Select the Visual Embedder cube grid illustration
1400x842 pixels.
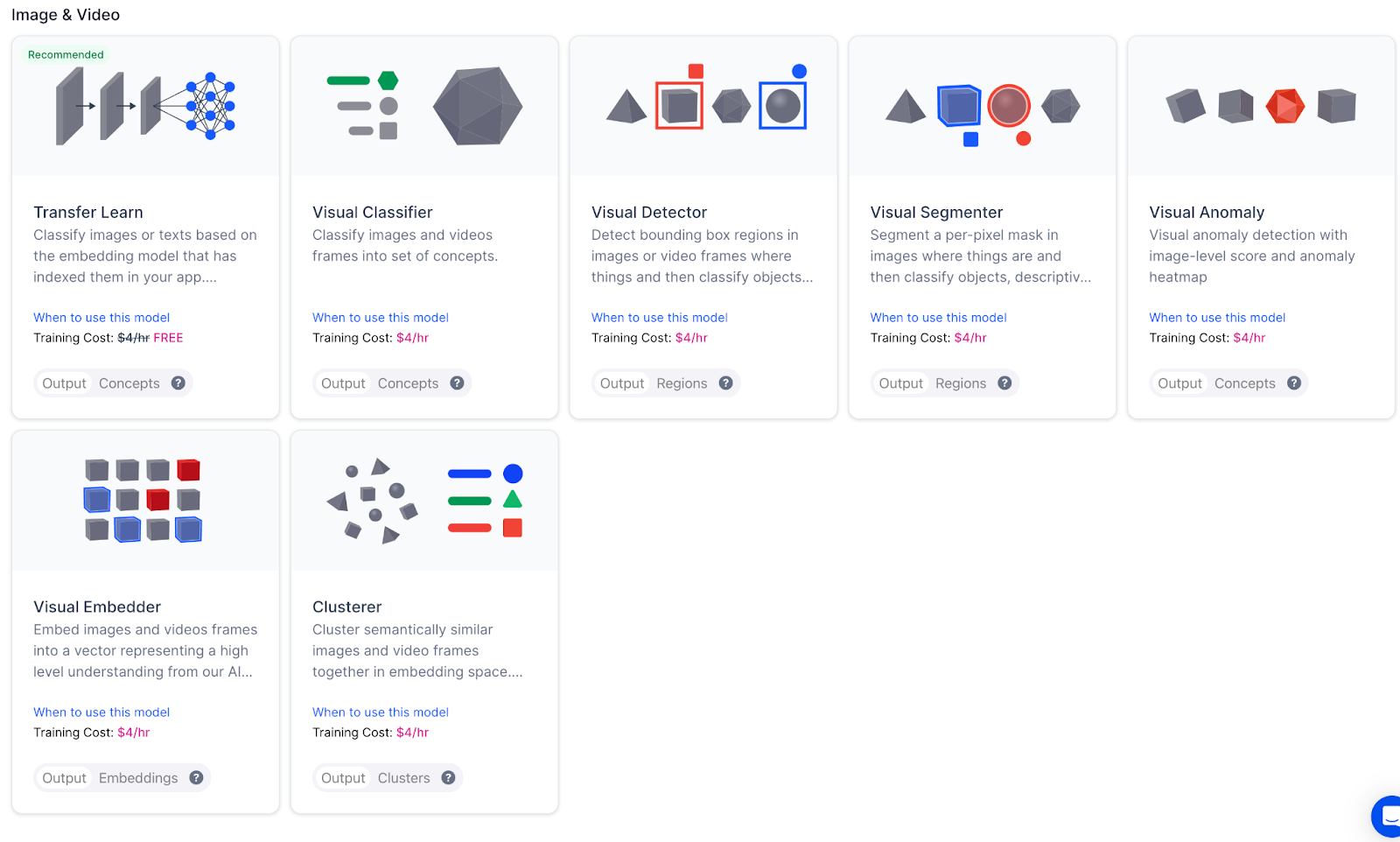pyautogui.click(x=143, y=500)
